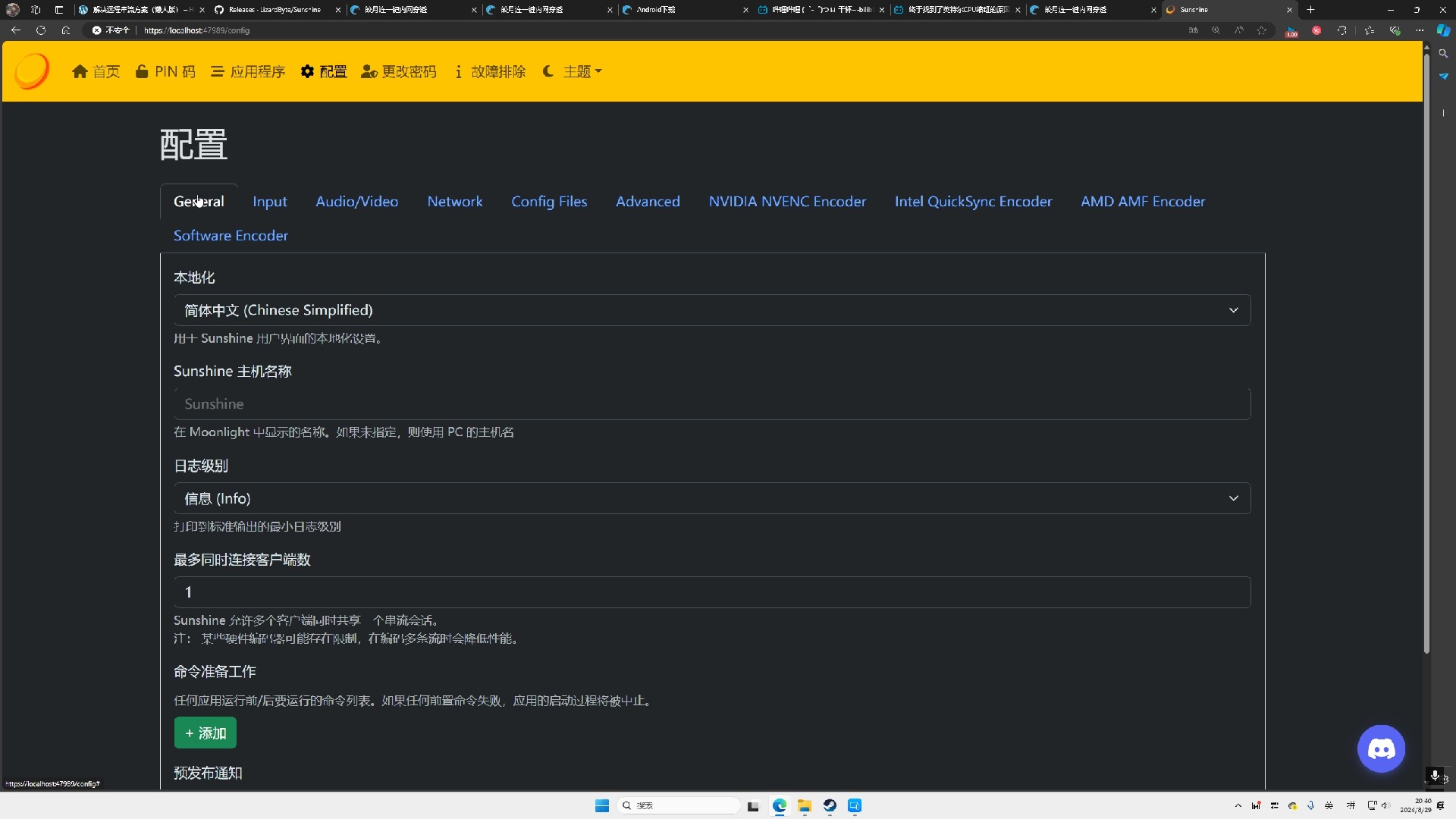Click the Sunshine logo in the yellow navbar
Screen dimensions: 1456x819
32,71
